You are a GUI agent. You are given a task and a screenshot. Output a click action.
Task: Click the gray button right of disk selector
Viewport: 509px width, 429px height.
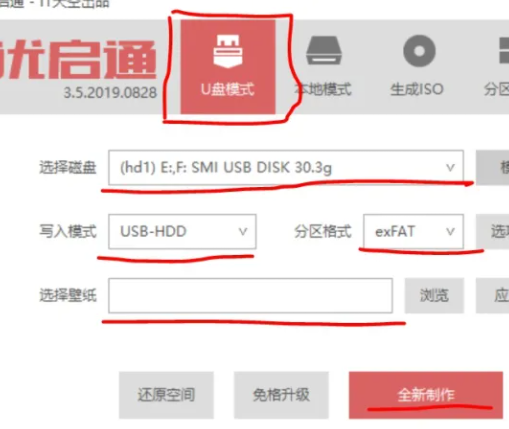tap(493, 167)
